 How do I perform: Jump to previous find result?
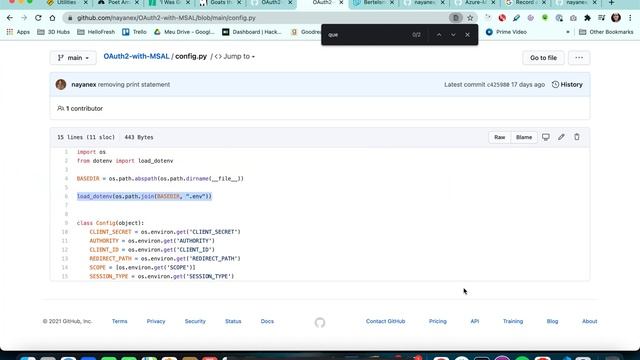pyautogui.click(x=439, y=35)
